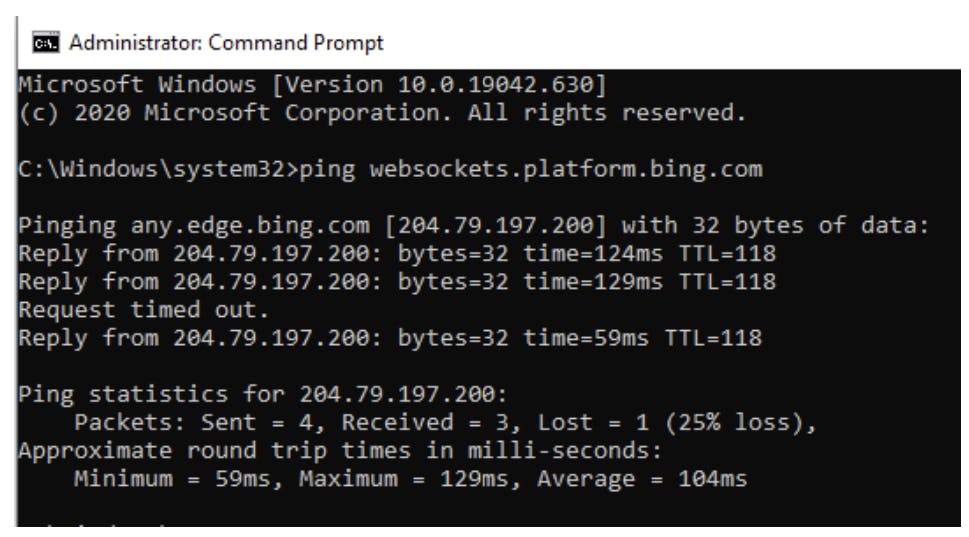This screenshot has height=537, width=969.
Task: Click the Approximate round trip times line
Action: pyautogui.click(x=340, y=450)
